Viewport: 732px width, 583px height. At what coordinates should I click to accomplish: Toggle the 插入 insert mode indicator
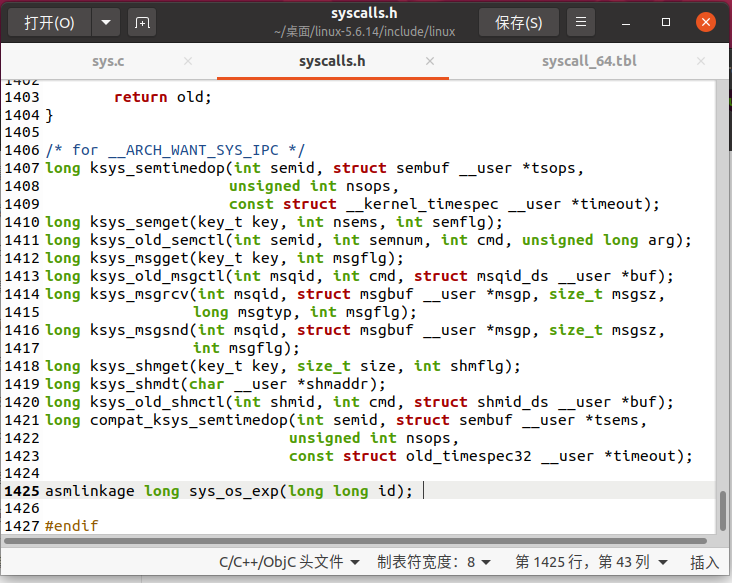click(704, 562)
